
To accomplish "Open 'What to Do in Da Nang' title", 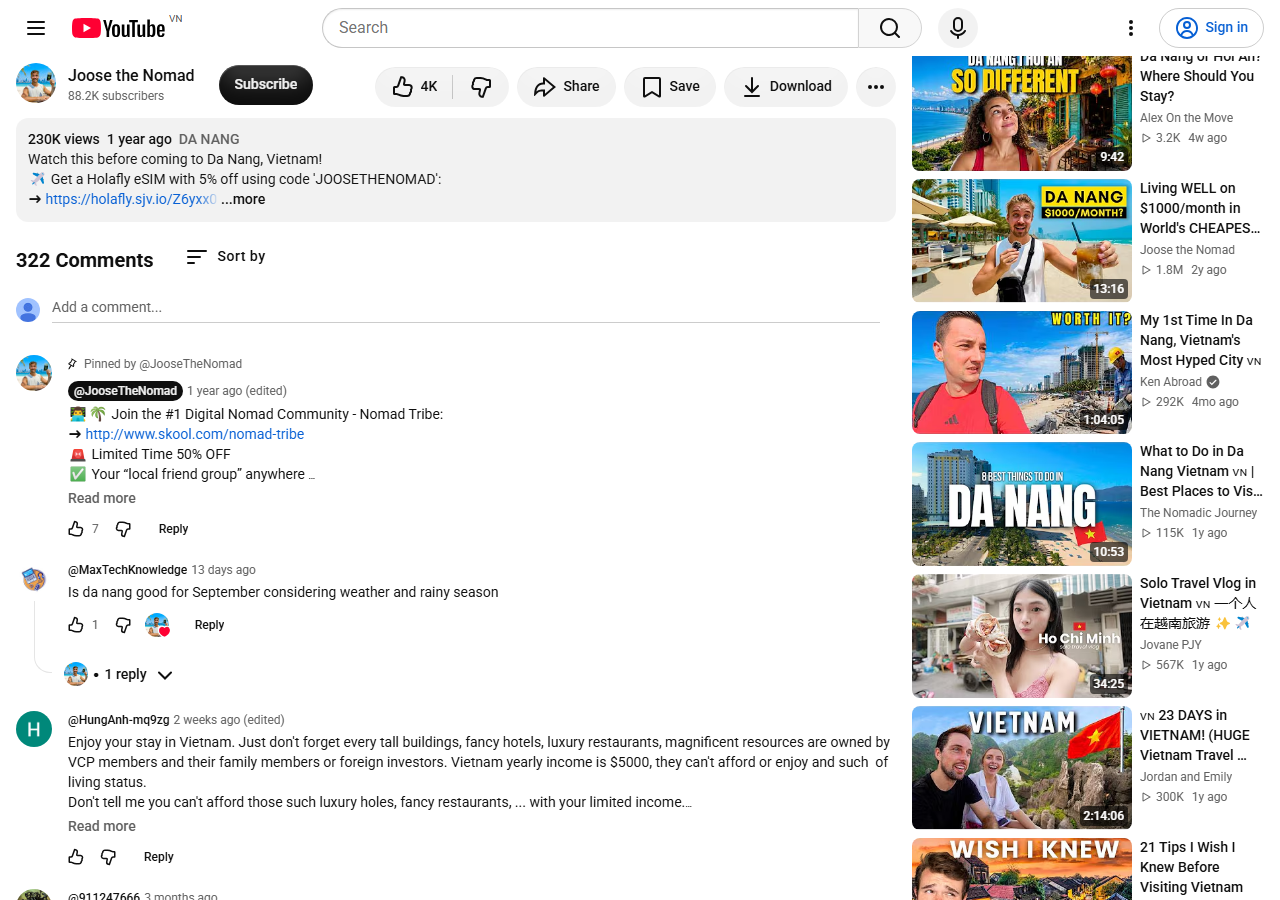I will click(x=1201, y=471).
